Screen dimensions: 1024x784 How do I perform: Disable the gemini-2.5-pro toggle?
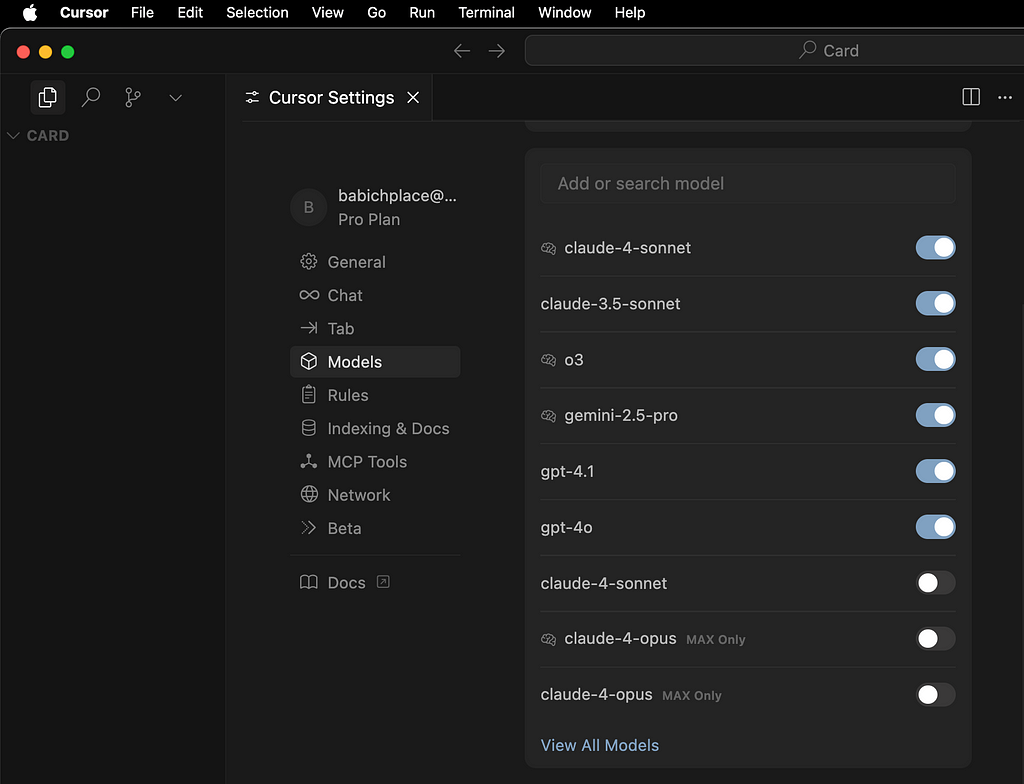click(x=935, y=416)
